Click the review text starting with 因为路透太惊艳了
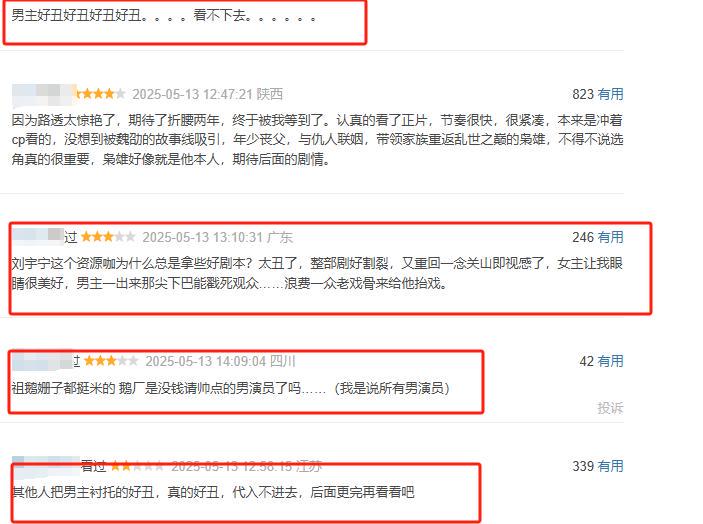This screenshot has height=524, width=703. 317,139
